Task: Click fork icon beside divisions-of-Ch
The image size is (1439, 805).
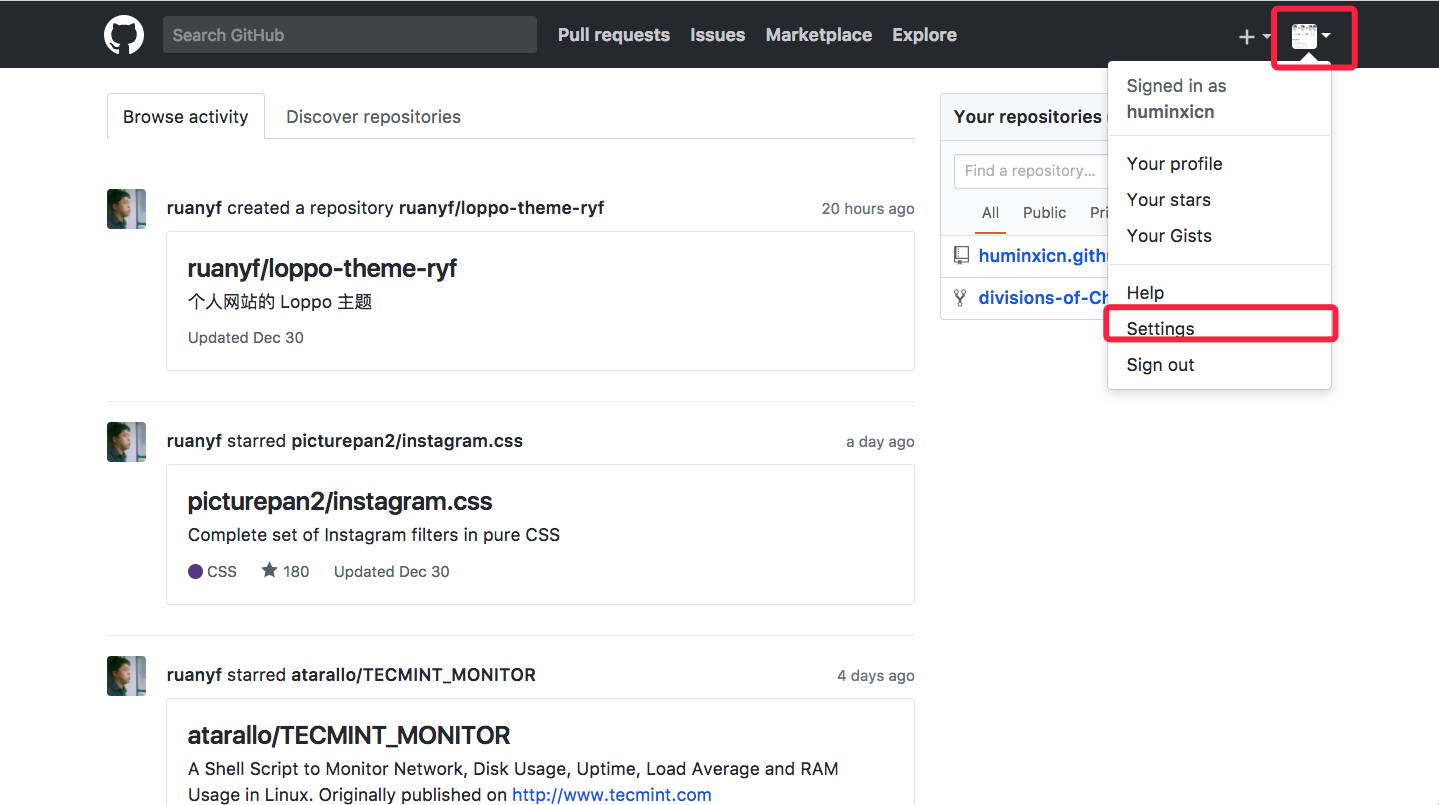Action: pos(960,297)
